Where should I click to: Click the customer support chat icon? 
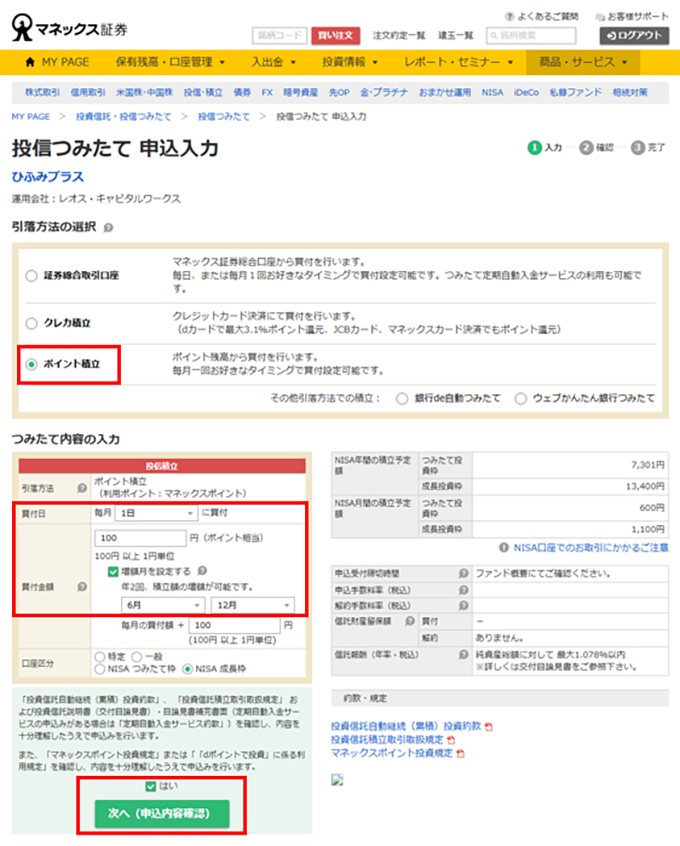(x=600, y=17)
